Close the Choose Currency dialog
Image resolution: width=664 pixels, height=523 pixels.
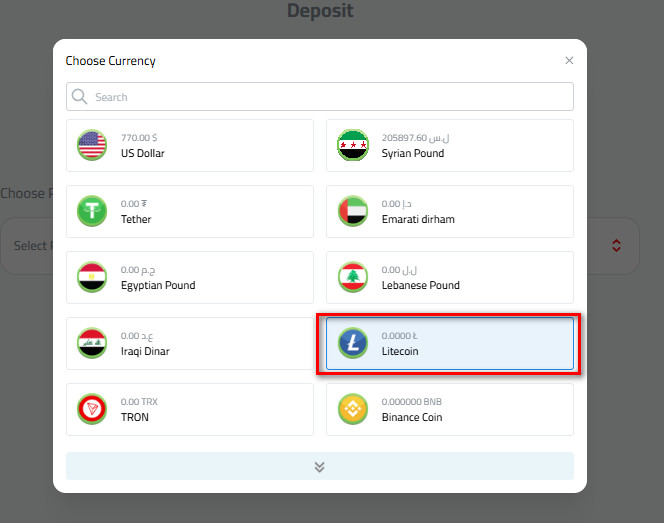pos(569,61)
